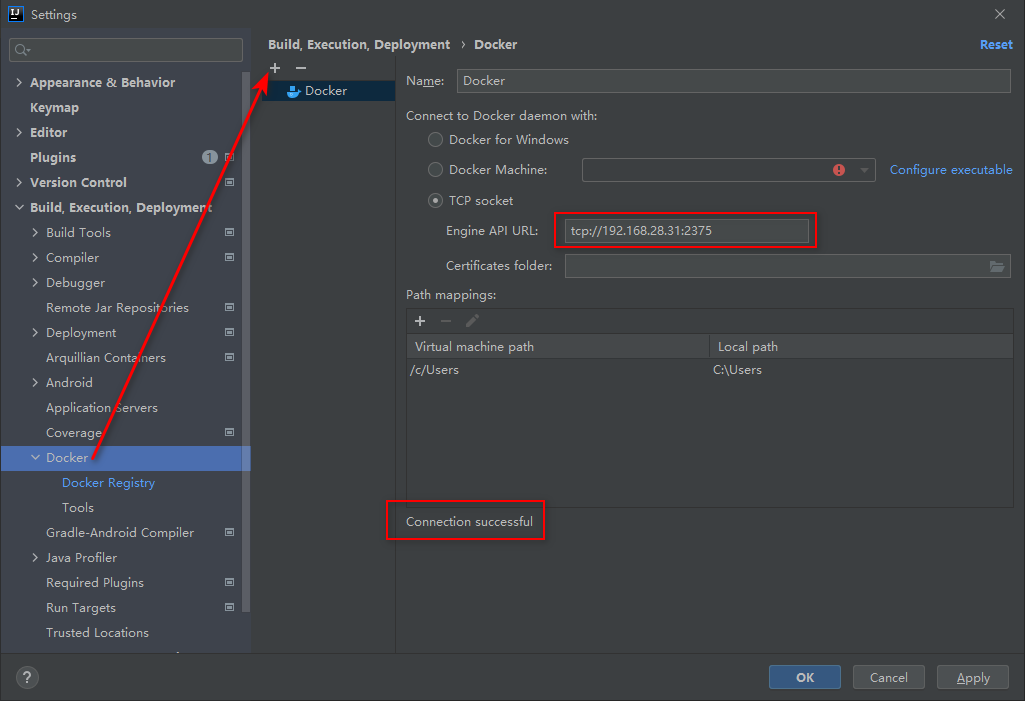This screenshot has height=701, width=1025.
Task: Select the /c/Users path mapping row
Action: pos(710,370)
